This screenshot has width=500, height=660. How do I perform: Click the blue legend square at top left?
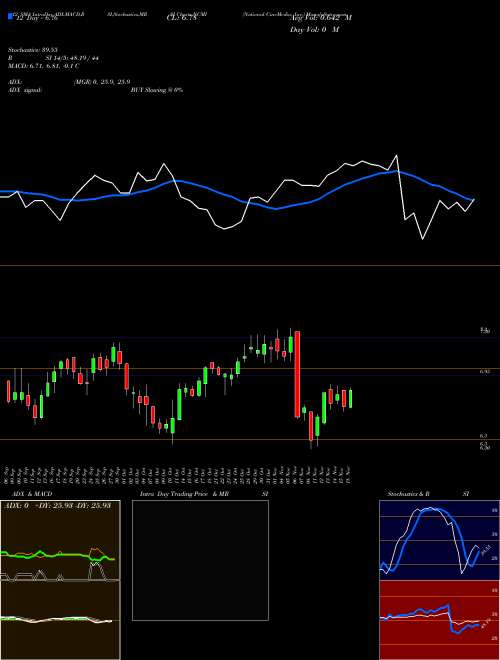(10, 17)
